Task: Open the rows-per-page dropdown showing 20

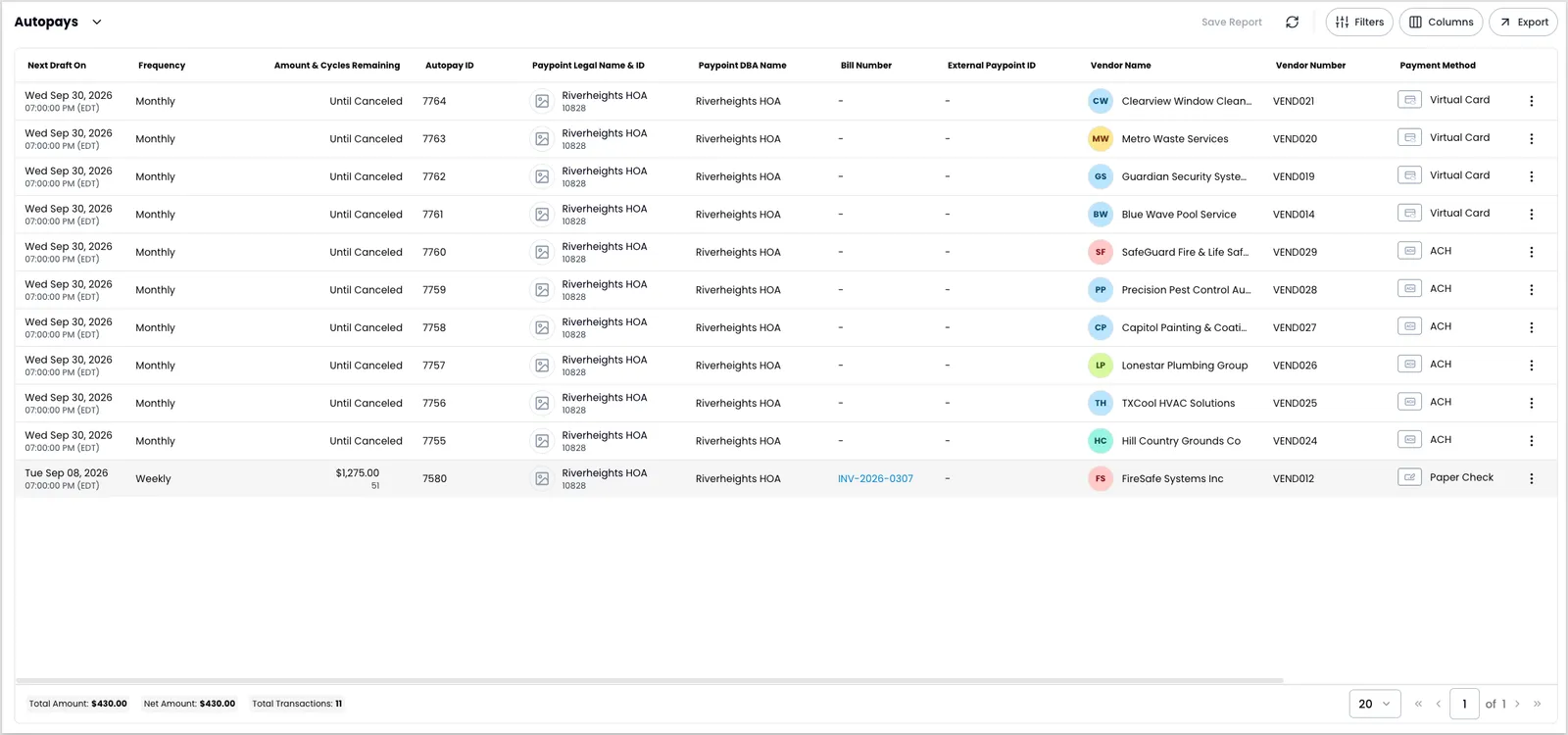Action: coord(1375,704)
